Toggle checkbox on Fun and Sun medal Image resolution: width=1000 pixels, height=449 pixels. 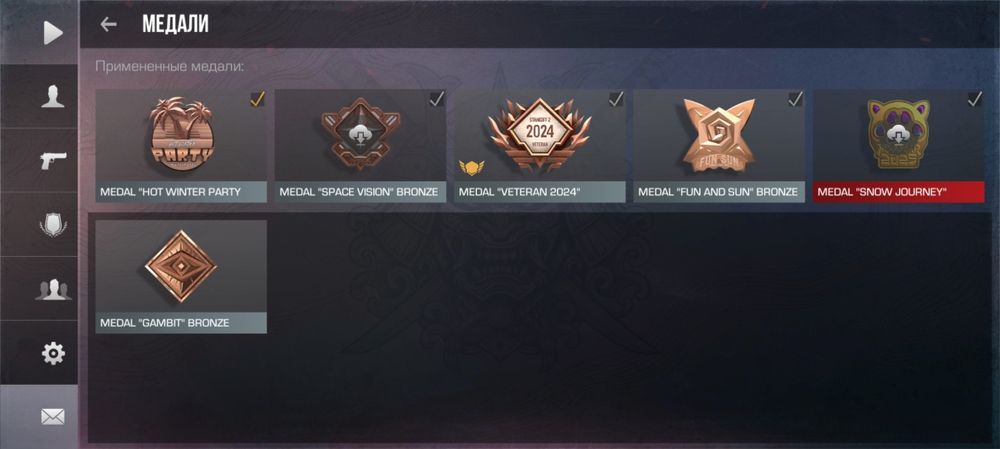pyautogui.click(x=795, y=99)
